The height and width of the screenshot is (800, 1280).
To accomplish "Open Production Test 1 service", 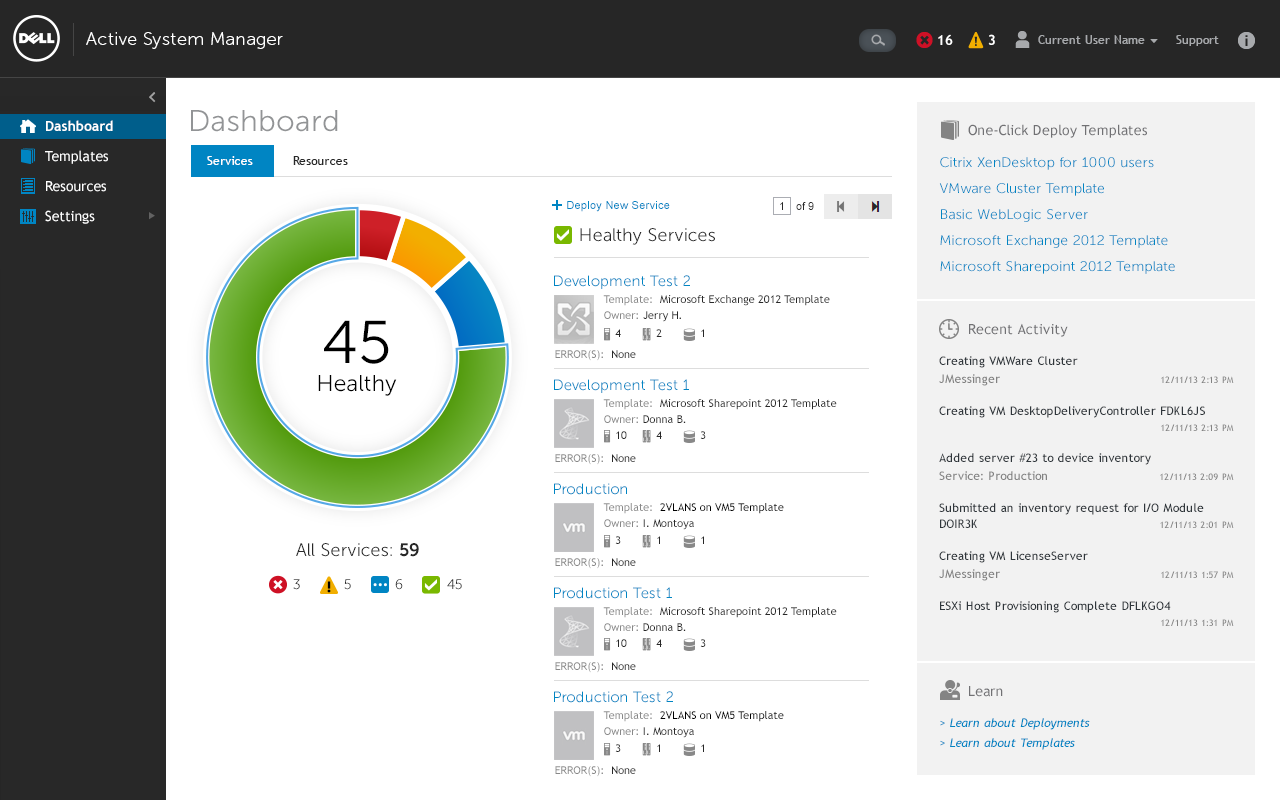I will [613, 593].
